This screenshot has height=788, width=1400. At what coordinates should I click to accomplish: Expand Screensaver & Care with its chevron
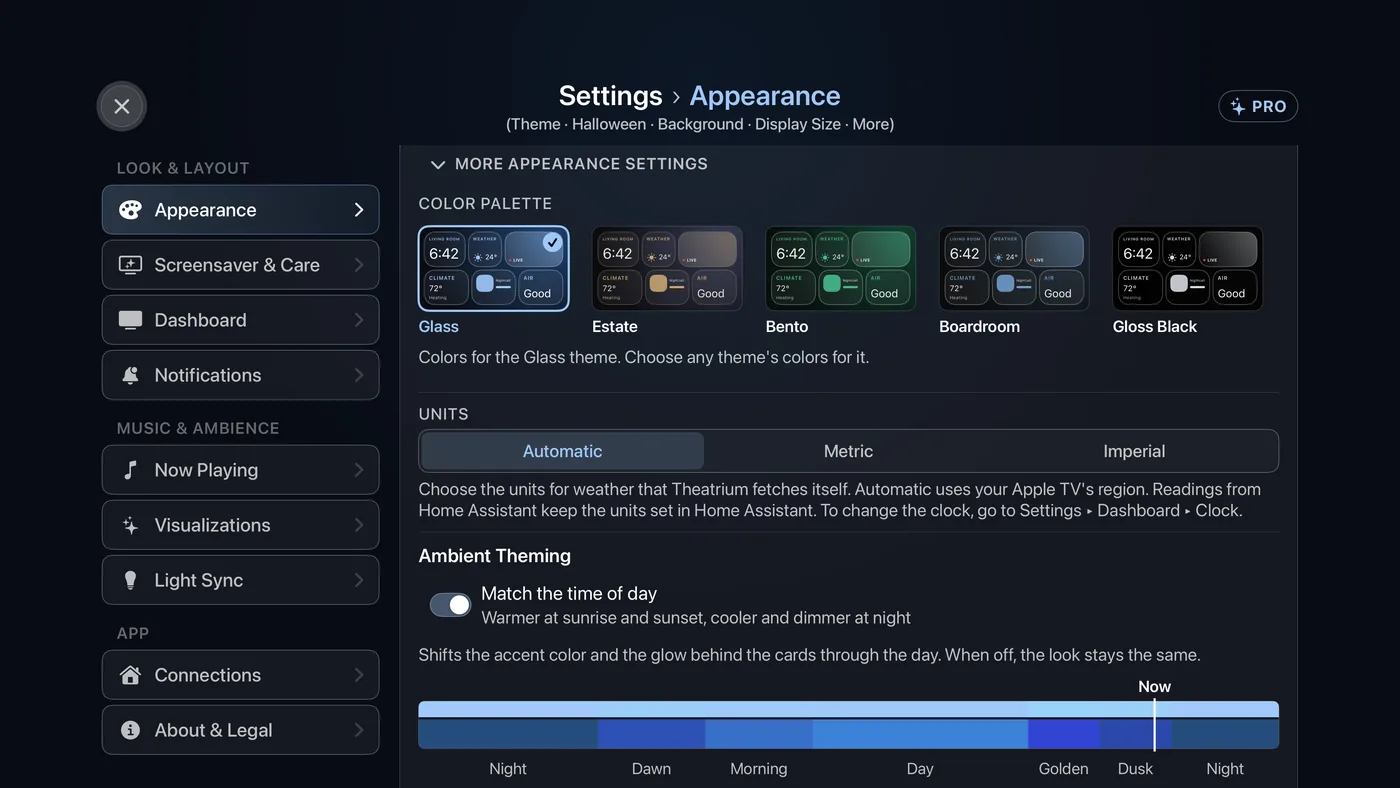tap(359, 265)
